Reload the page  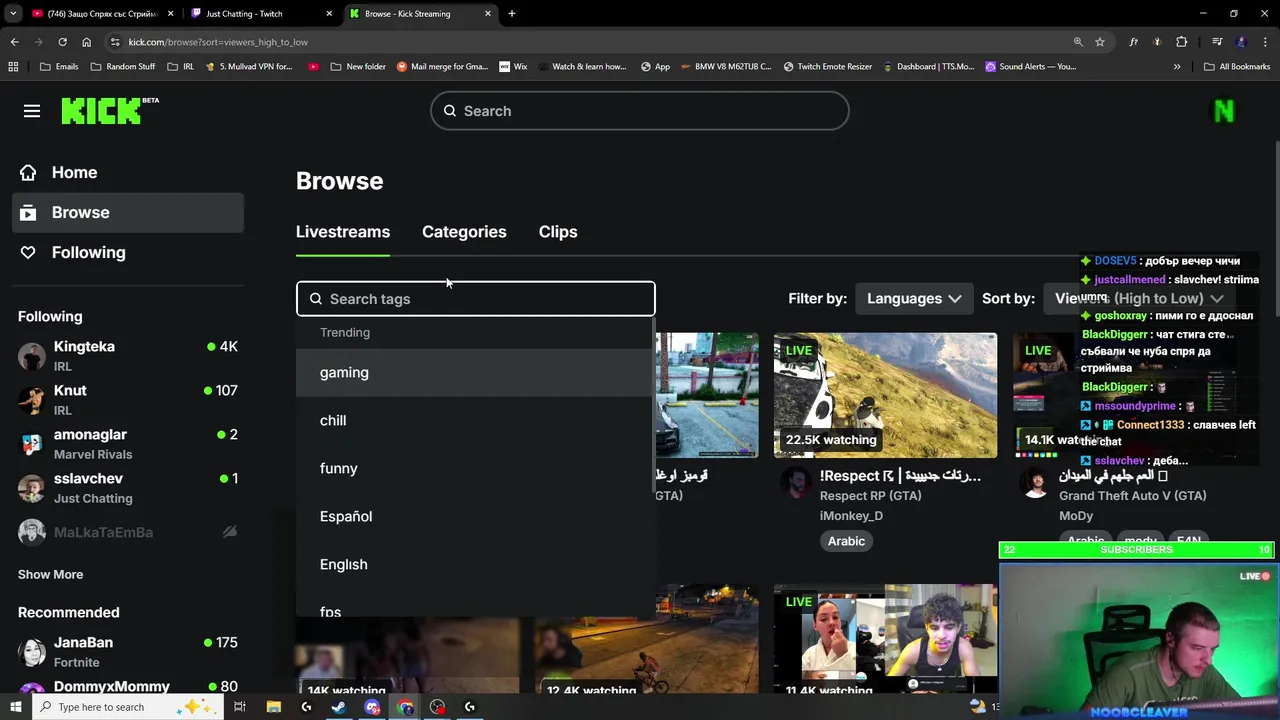62,42
